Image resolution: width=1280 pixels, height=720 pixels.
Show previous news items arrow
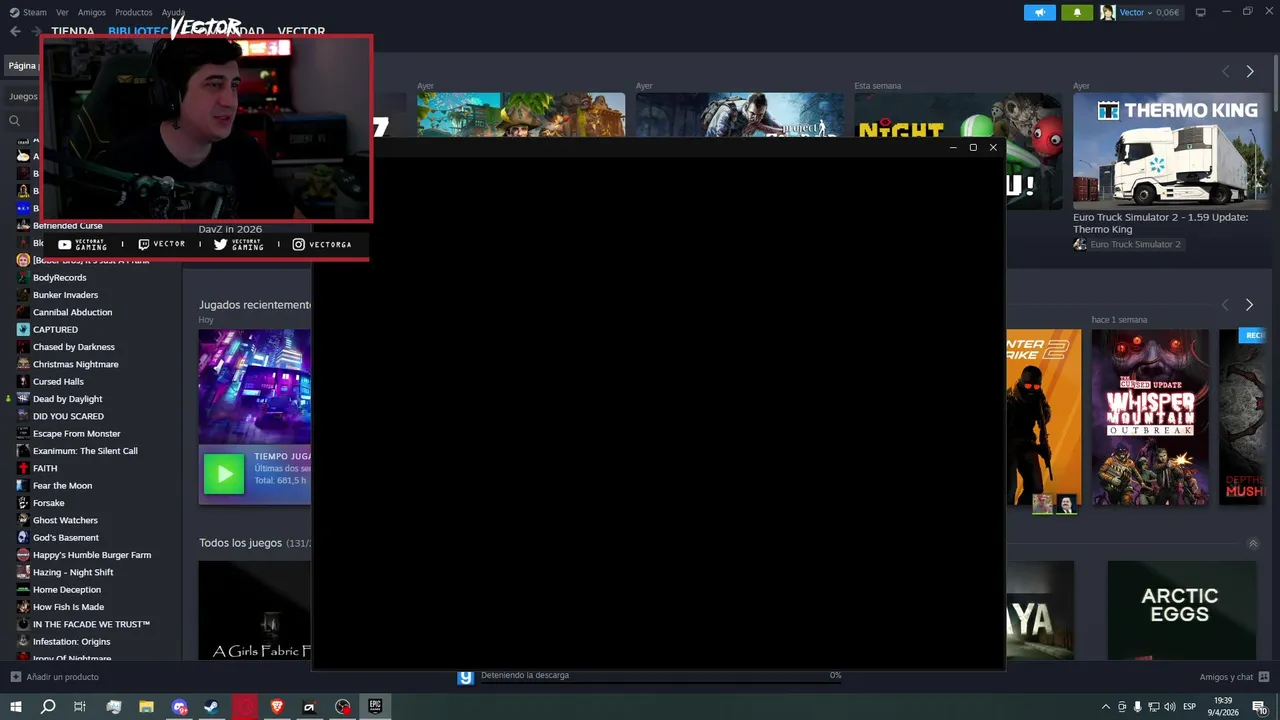(1225, 71)
